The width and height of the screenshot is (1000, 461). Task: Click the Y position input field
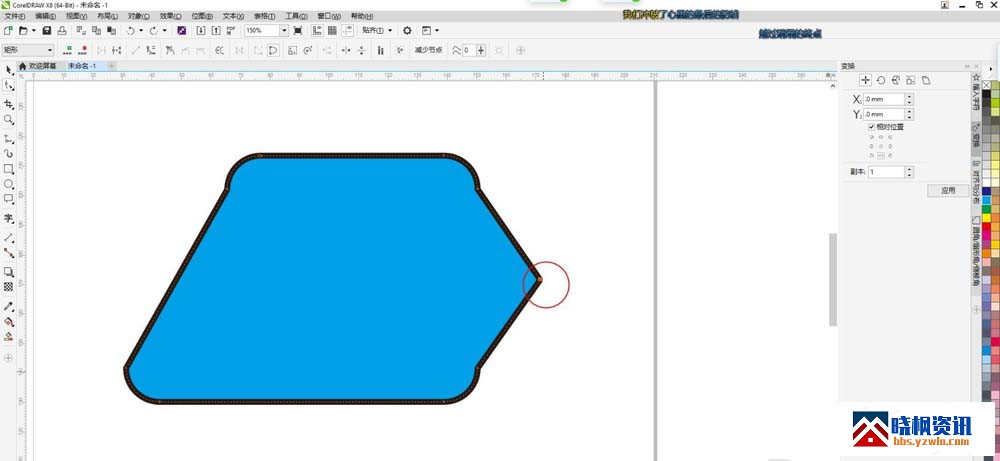coord(884,114)
